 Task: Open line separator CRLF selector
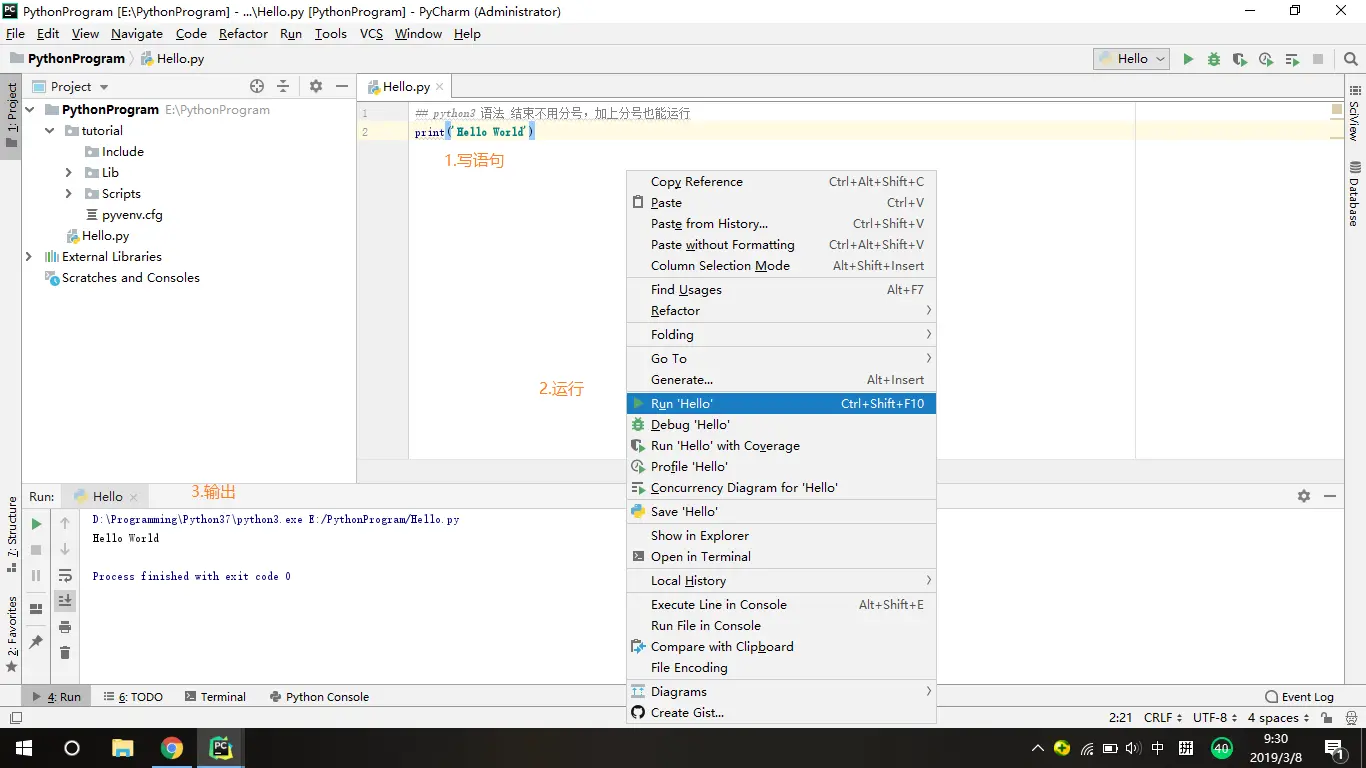(x=1163, y=718)
